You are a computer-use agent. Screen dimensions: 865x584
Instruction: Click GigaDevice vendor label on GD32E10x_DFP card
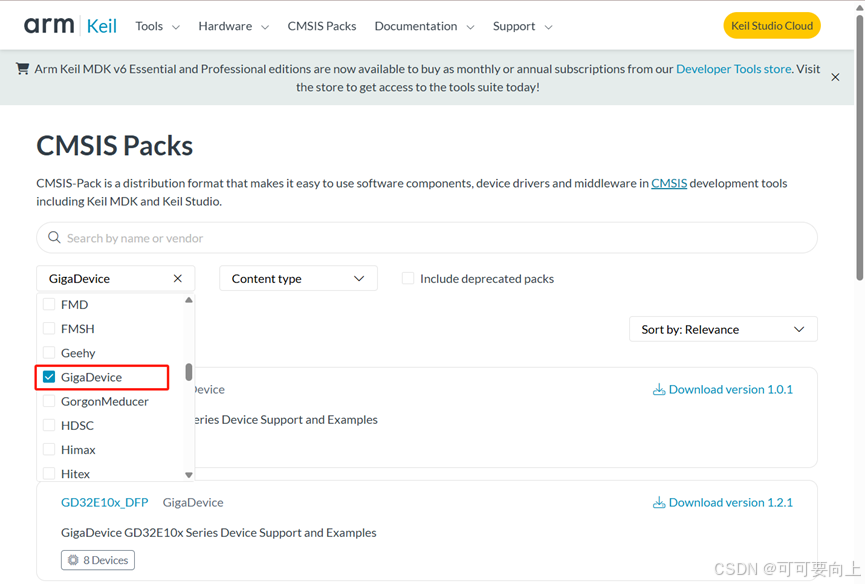(193, 502)
